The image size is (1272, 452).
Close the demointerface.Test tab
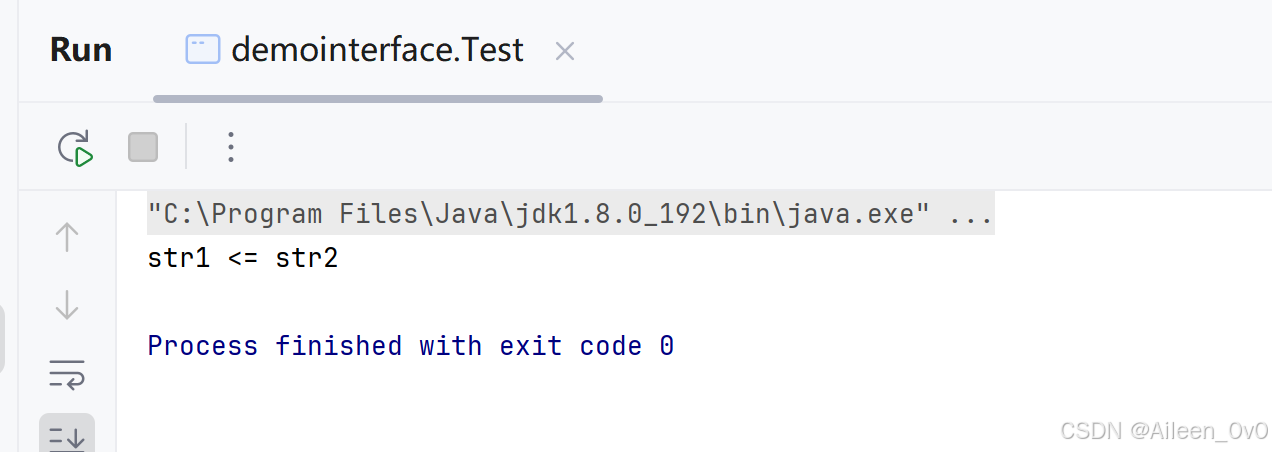tap(565, 51)
